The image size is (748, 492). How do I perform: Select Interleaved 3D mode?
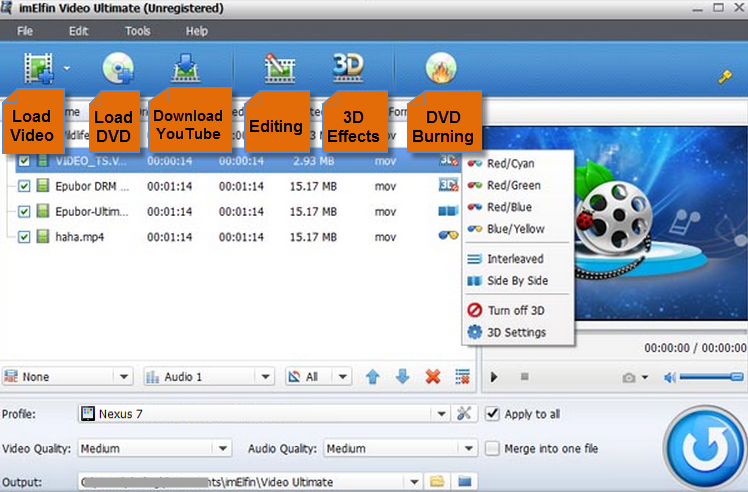click(518, 259)
